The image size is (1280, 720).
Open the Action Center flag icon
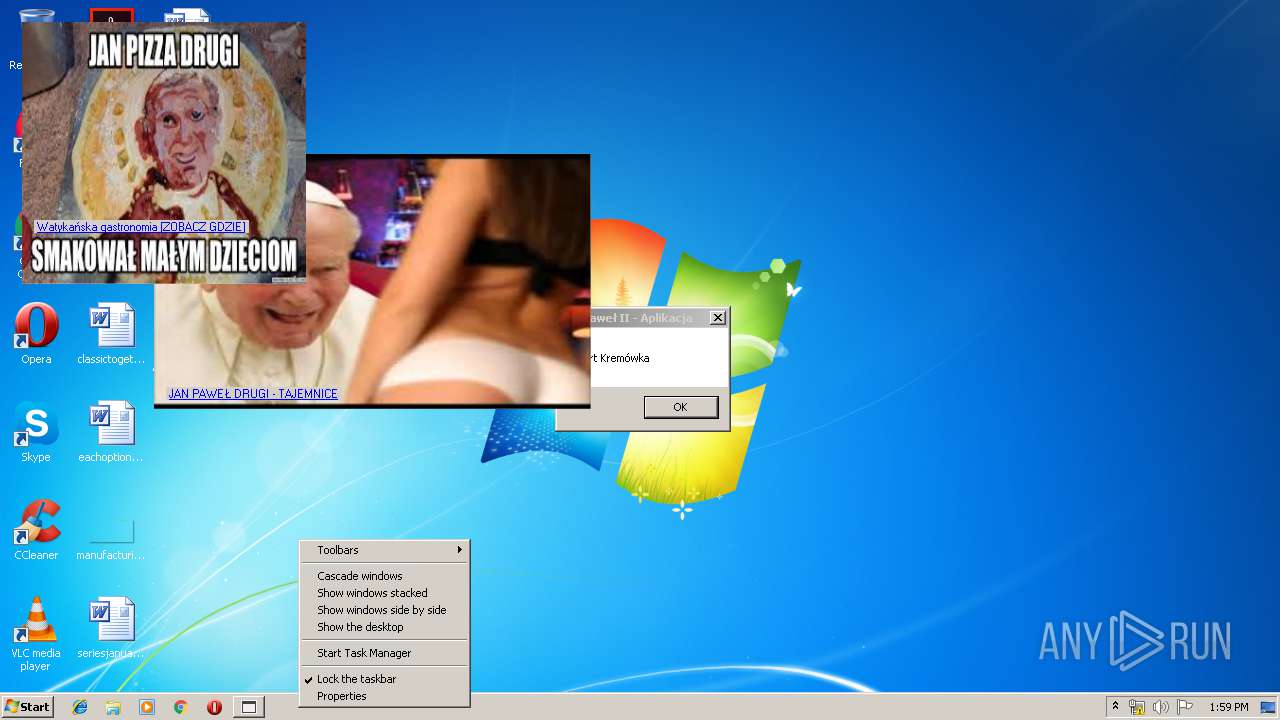click(1185, 707)
